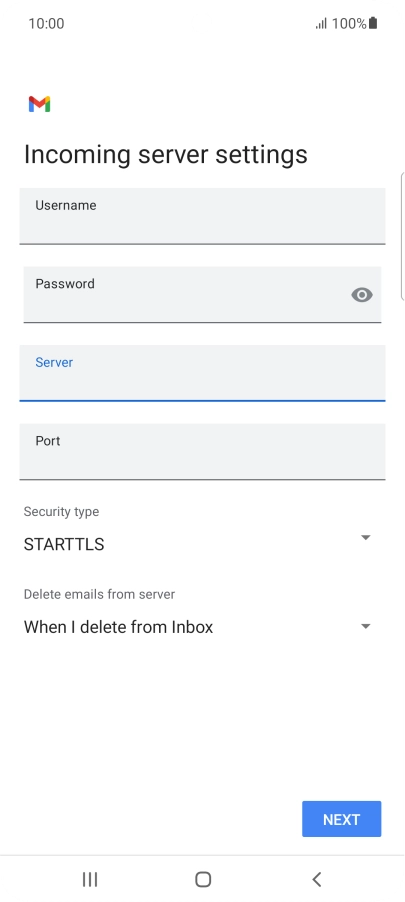Tap the NEXT button
The width and height of the screenshot is (405, 902).
point(342,819)
